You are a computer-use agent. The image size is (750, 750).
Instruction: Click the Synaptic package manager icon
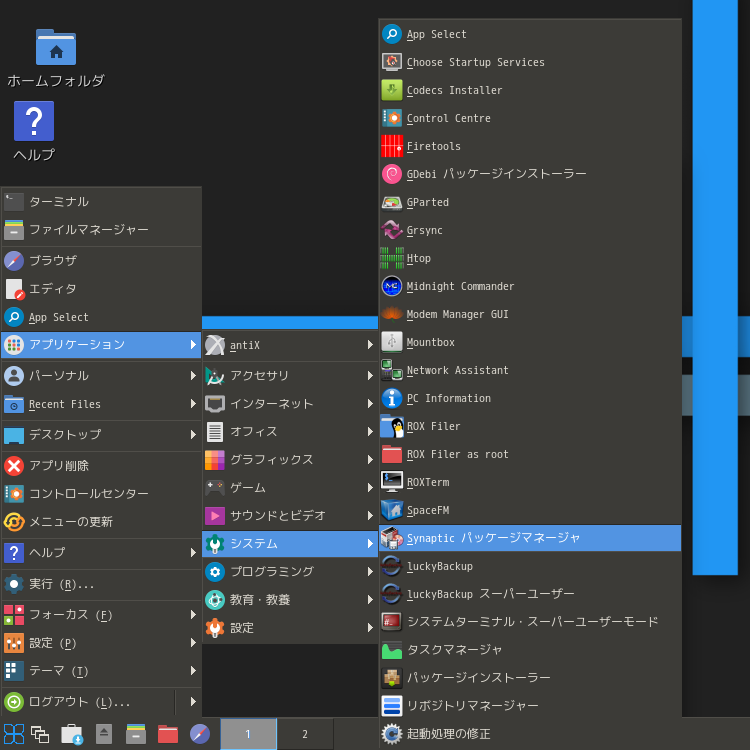pyautogui.click(x=392, y=538)
